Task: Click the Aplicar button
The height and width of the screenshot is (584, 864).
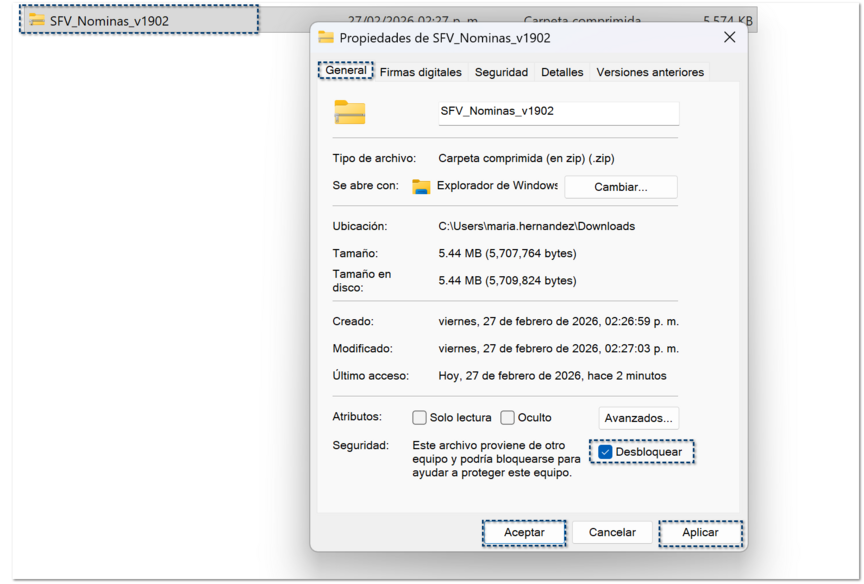Action: tap(700, 533)
